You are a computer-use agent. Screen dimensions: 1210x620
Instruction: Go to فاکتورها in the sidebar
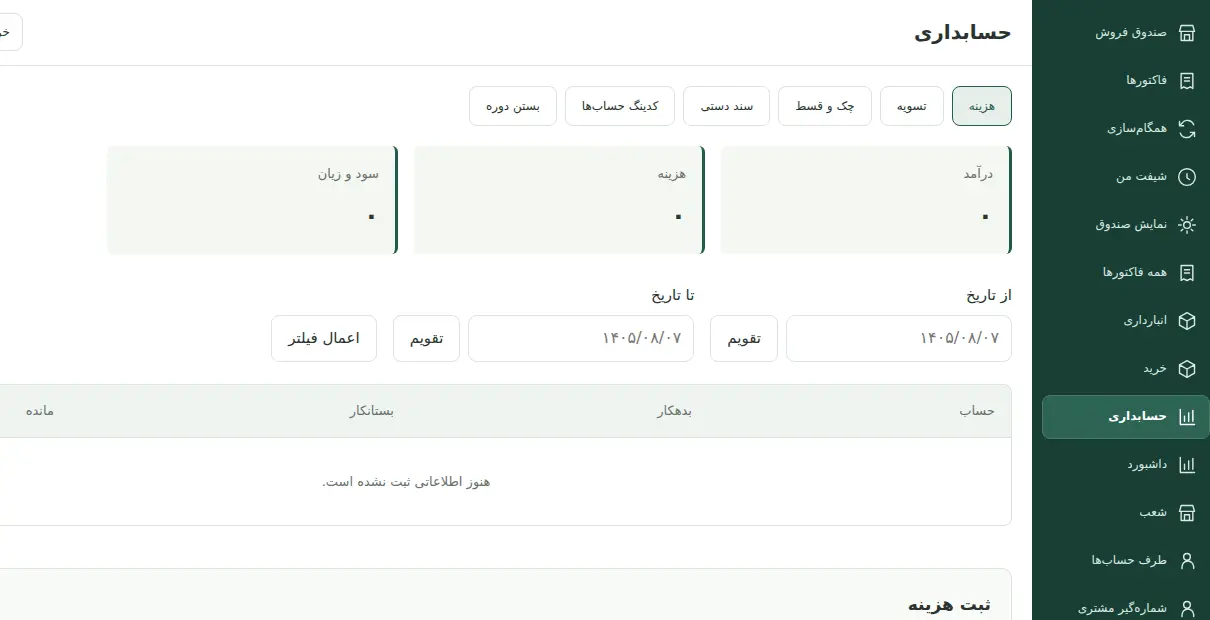coord(1125,81)
